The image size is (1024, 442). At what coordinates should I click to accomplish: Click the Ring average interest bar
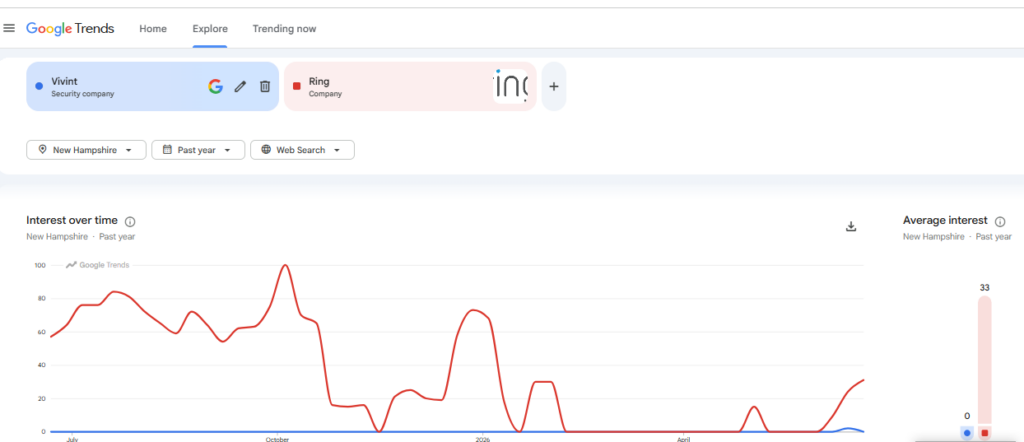coord(985,360)
